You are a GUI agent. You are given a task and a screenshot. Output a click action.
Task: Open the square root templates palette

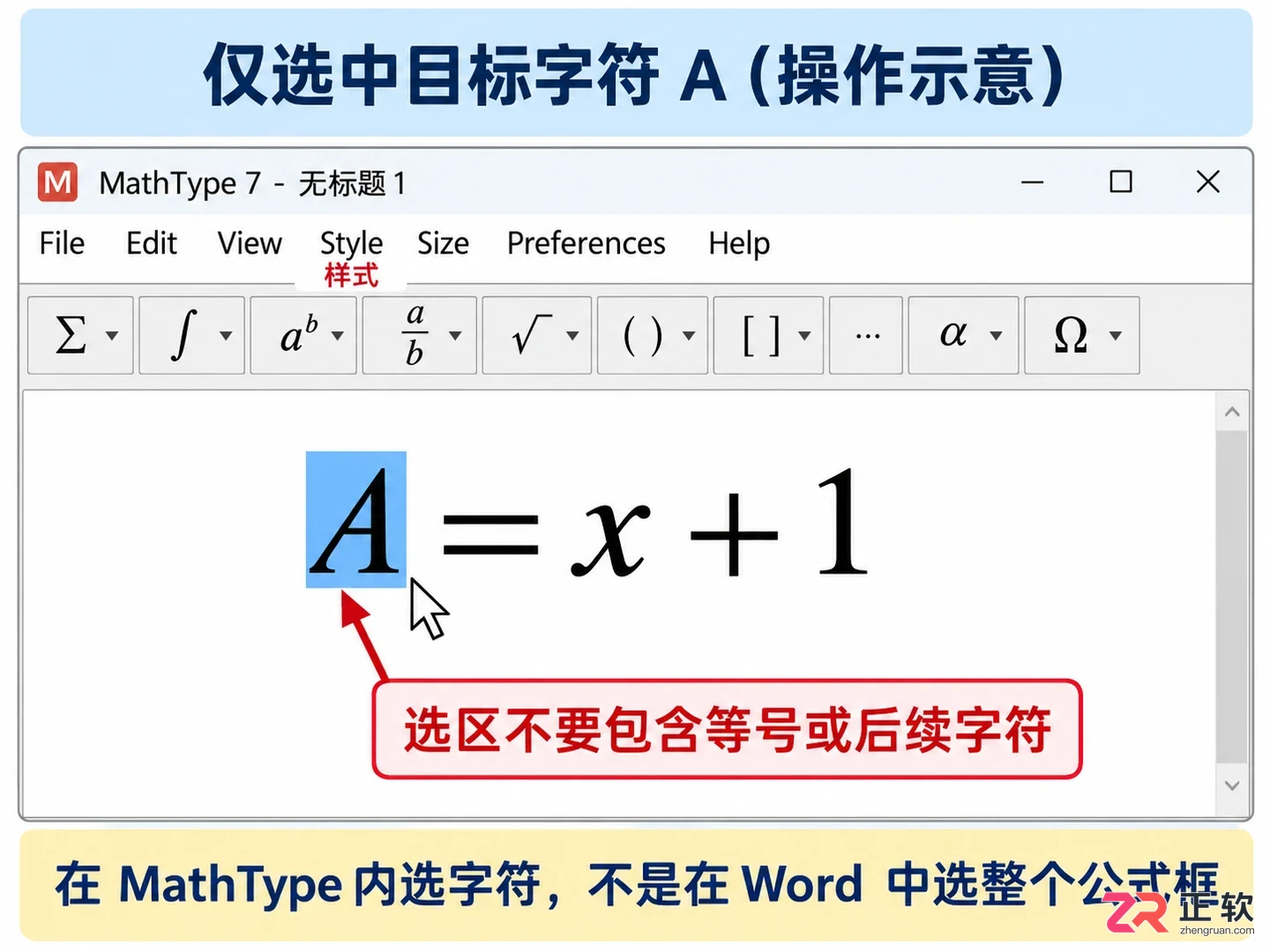(537, 335)
